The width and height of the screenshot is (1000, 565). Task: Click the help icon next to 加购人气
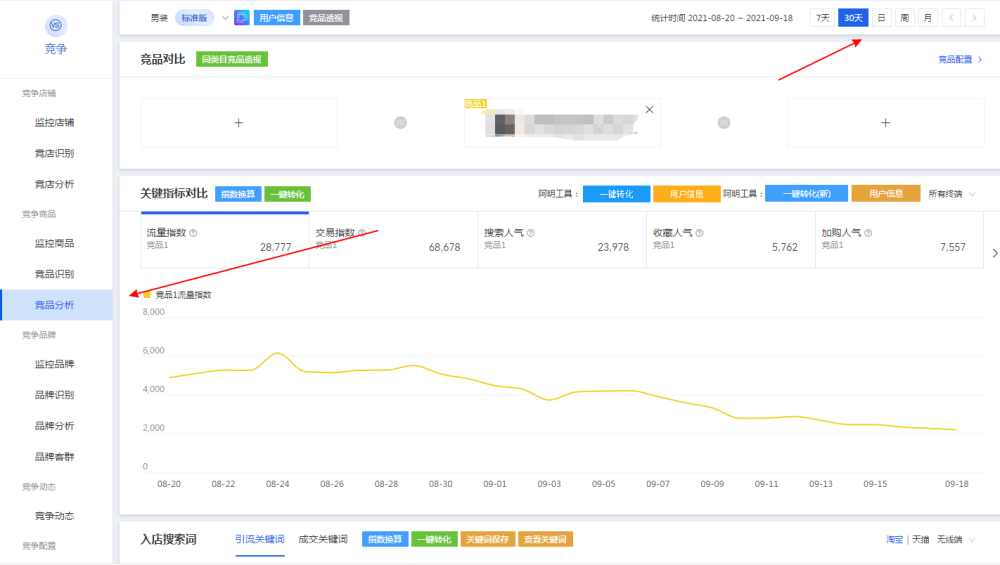click(868, 233)
